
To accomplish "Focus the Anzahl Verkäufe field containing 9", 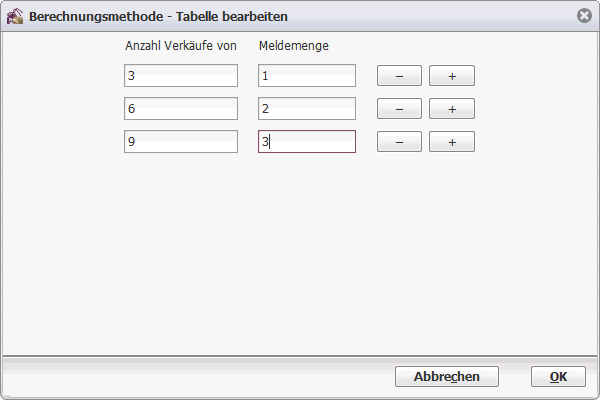I will [x=181, y=142].
